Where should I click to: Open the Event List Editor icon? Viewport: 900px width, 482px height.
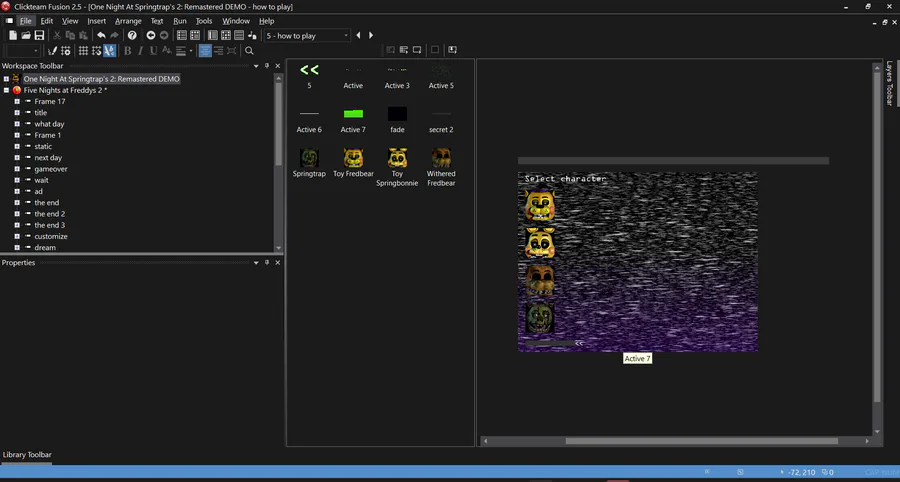(x=226, y=36)
